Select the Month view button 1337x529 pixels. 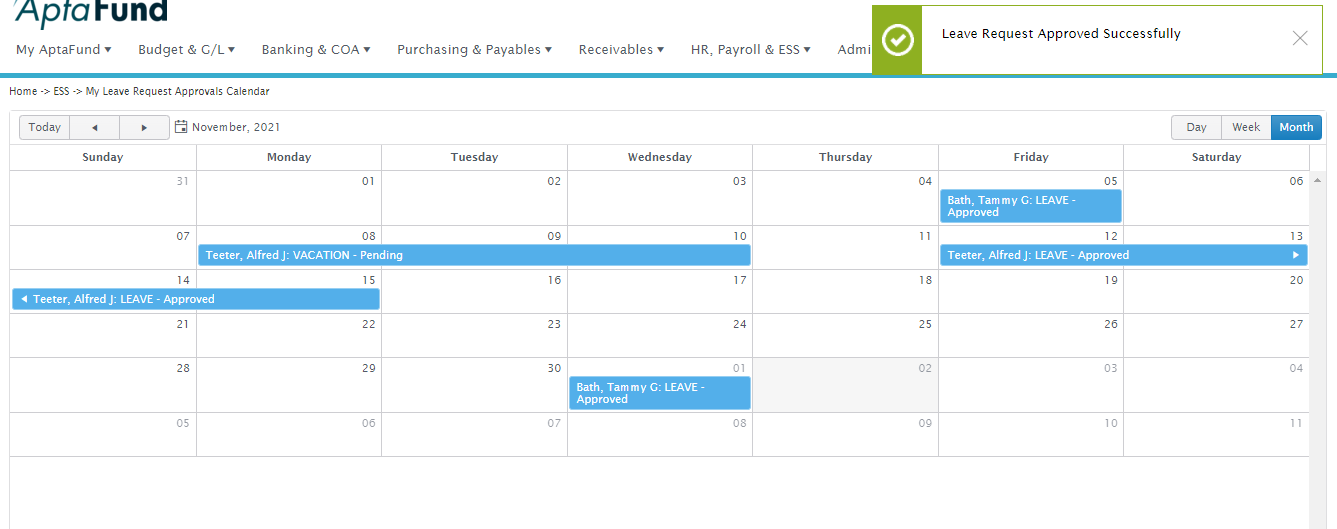click(x=1296, y=127)
